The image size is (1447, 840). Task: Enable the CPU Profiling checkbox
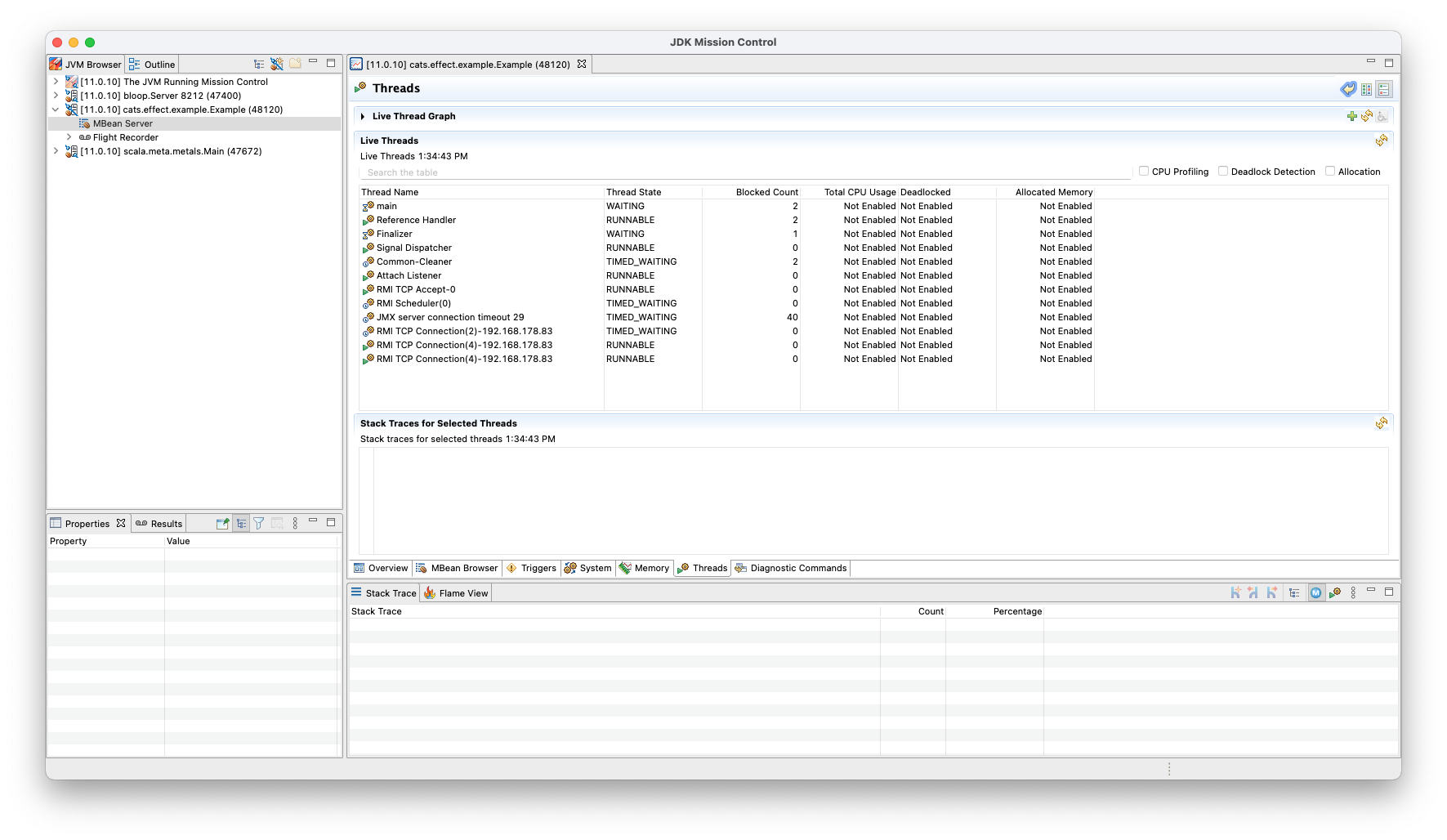coord(1144,172)
